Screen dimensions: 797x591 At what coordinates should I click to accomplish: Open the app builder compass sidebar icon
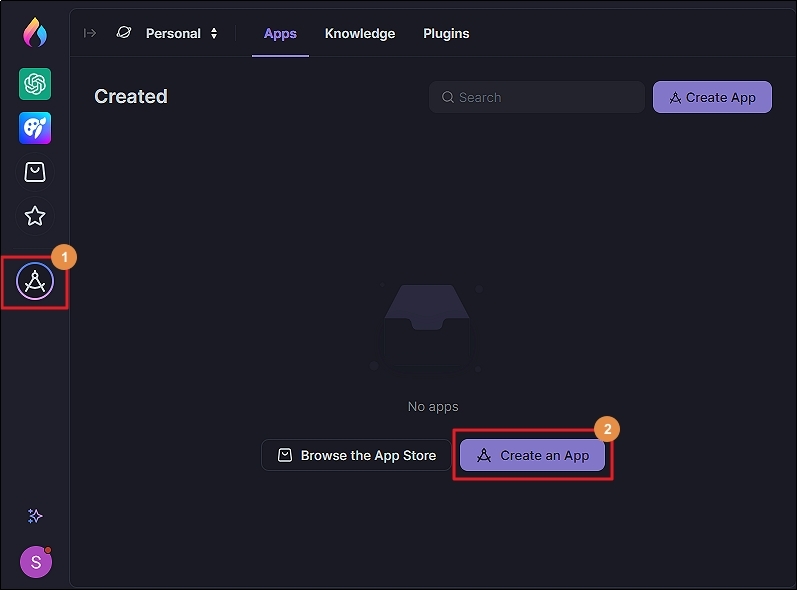[35, 281]
